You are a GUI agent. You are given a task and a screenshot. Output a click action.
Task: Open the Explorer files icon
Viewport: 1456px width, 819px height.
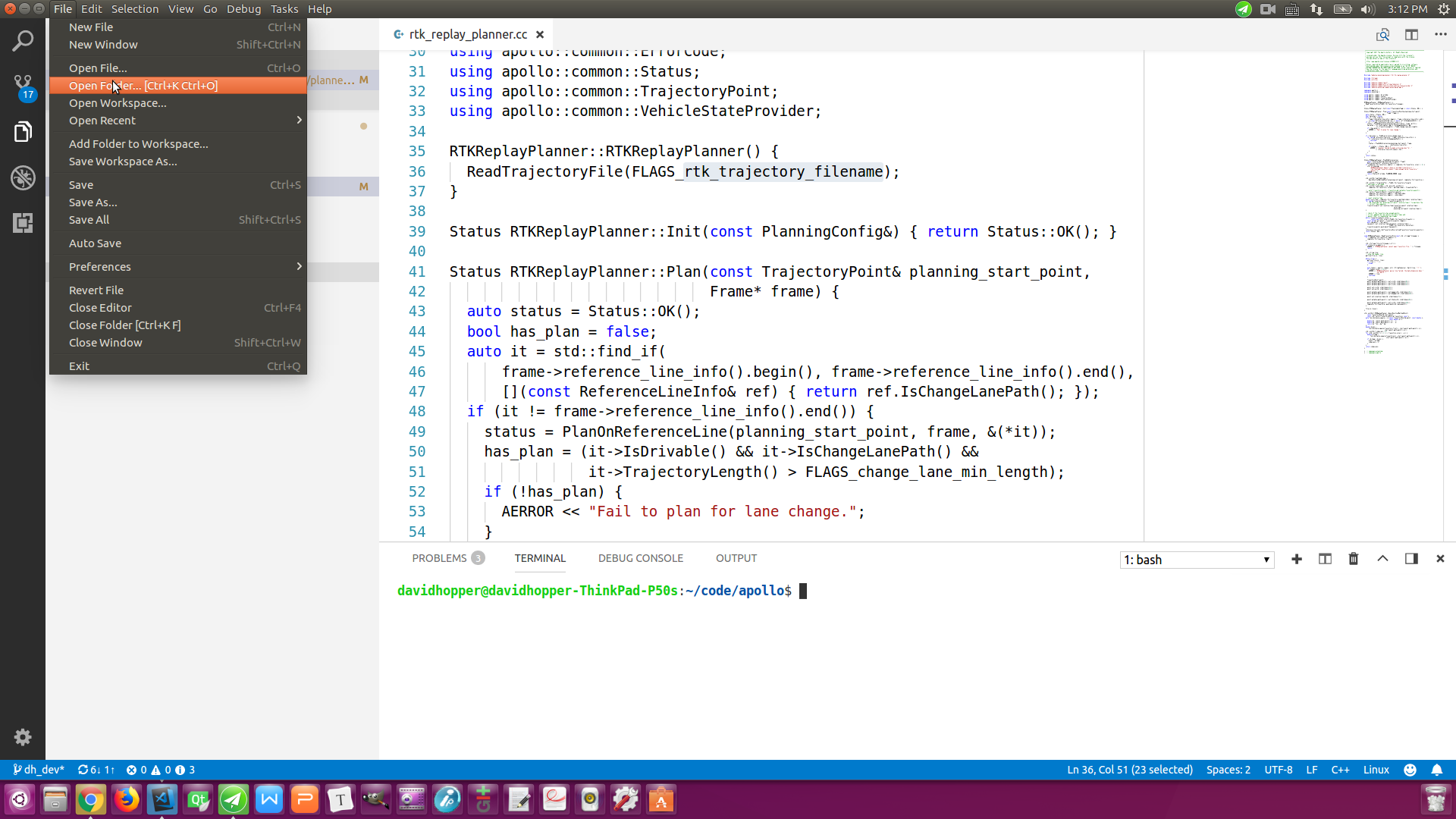(x=23, y=132)
